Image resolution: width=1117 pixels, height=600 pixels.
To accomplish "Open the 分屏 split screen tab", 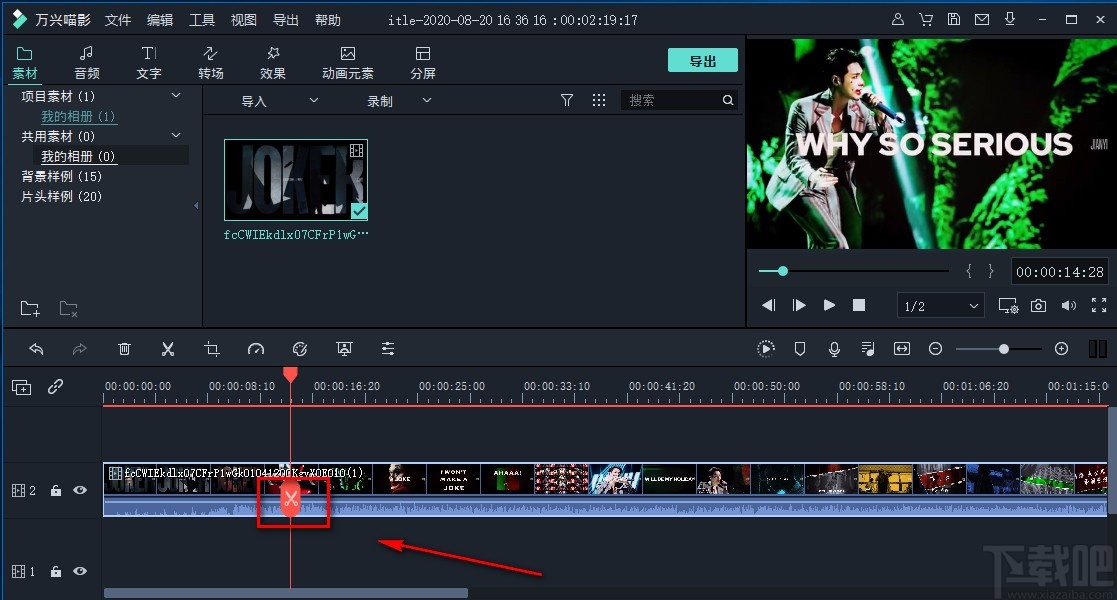I will pos(422,63).
